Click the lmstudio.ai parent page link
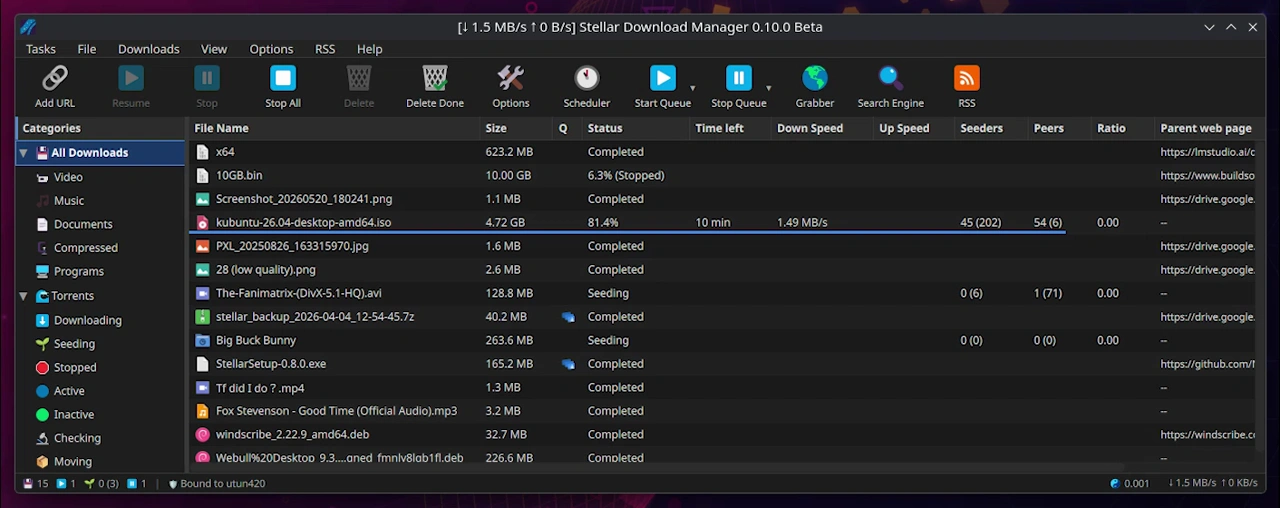The height and width of the screenshot is (508, 1280). pos(1207,152)
